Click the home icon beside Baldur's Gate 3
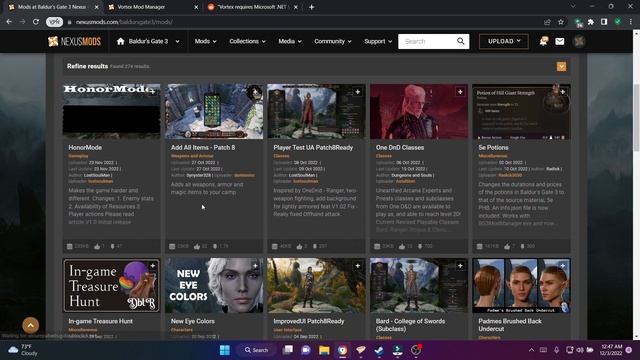The height and width of the screenshot is (360, 640). (120, 41)
